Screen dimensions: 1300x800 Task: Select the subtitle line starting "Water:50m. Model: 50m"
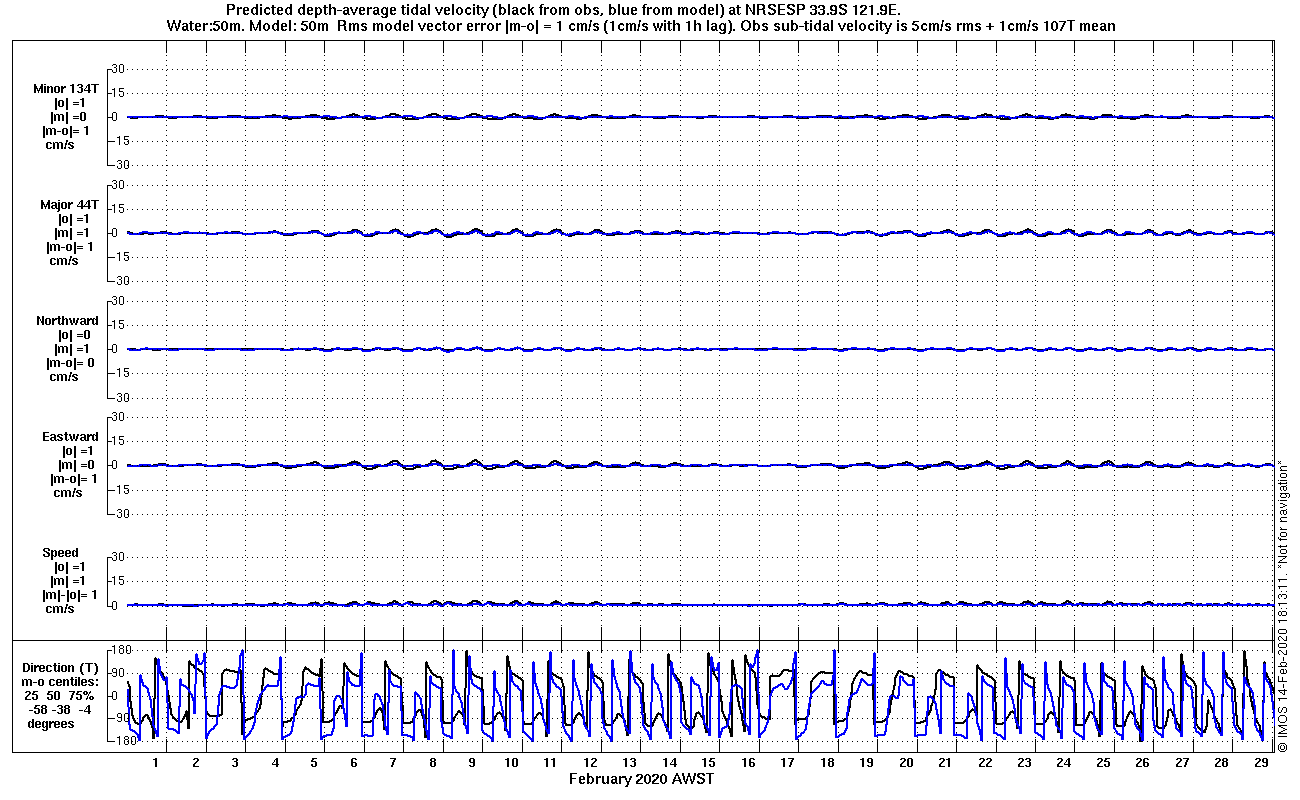642,26
